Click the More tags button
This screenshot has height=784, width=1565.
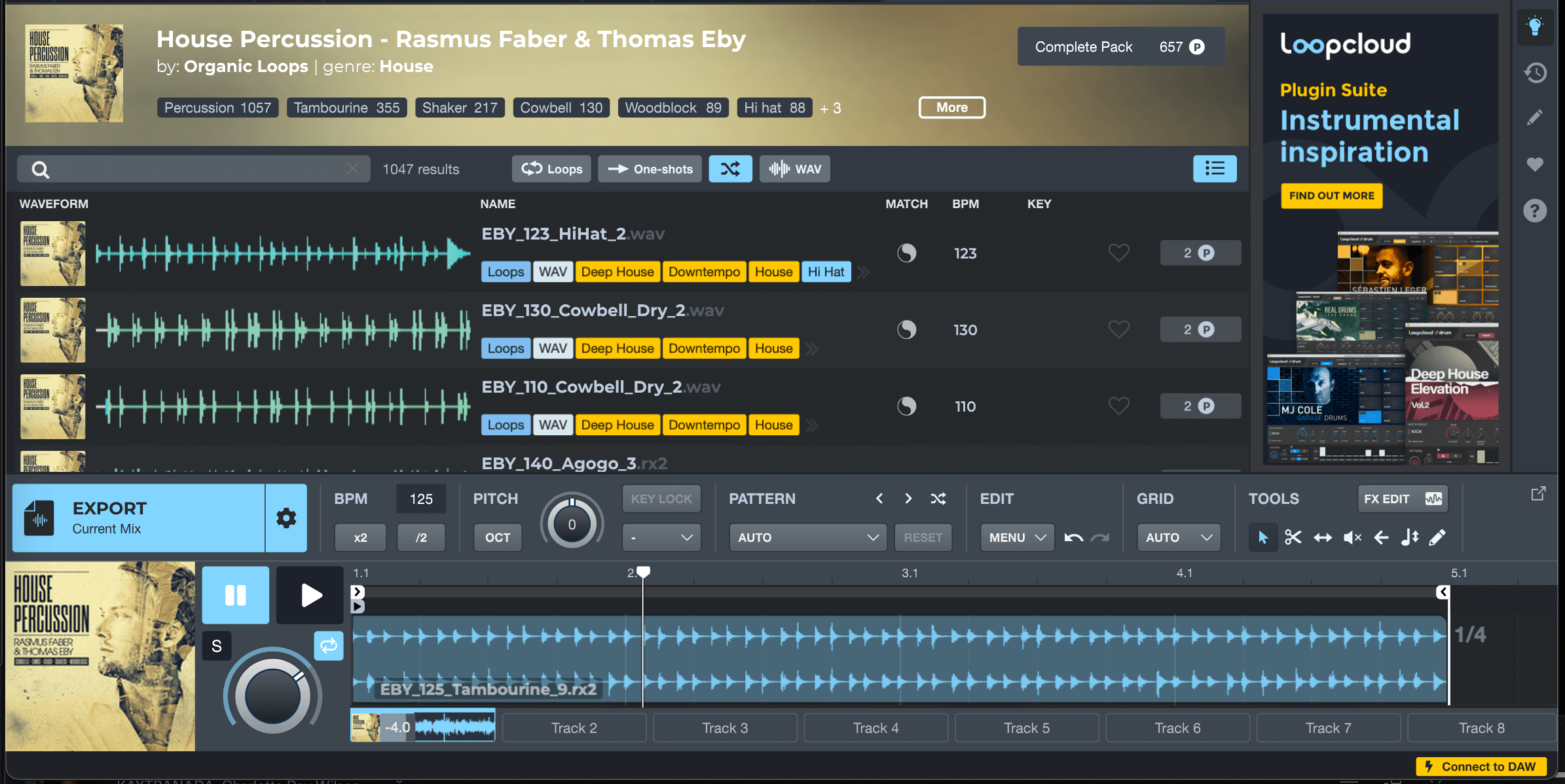pos(951,107)
